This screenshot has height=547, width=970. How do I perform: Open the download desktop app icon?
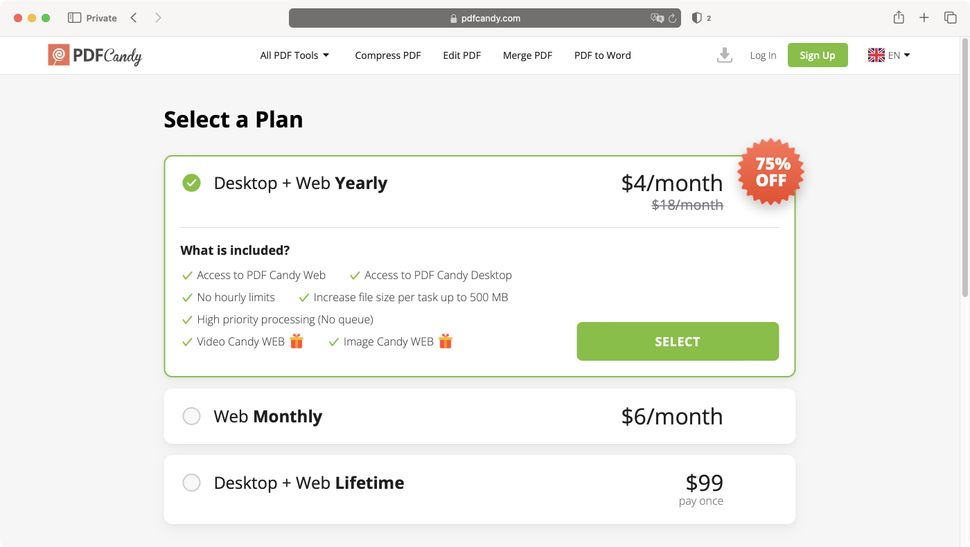coord(724,55)
